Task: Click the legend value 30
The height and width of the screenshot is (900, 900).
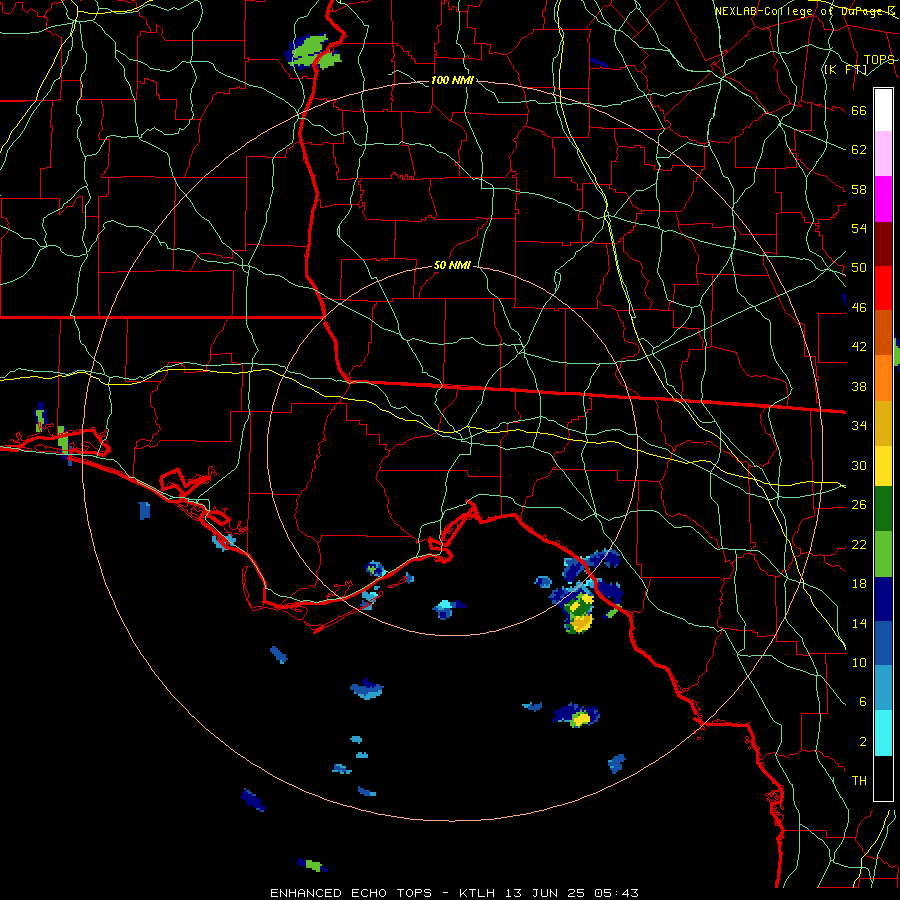Action: 859,465
